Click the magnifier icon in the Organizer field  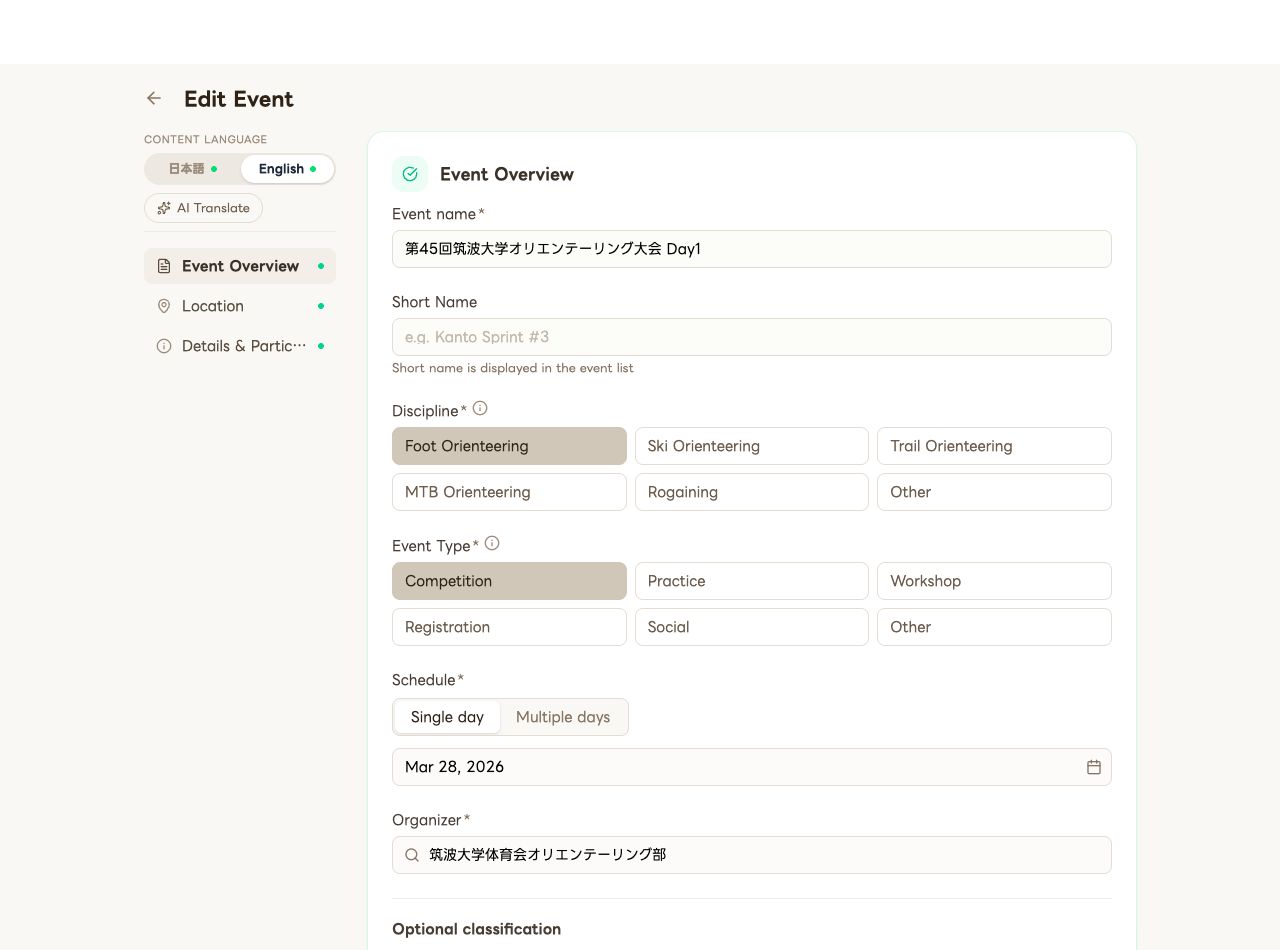click(x=411, y=855)
